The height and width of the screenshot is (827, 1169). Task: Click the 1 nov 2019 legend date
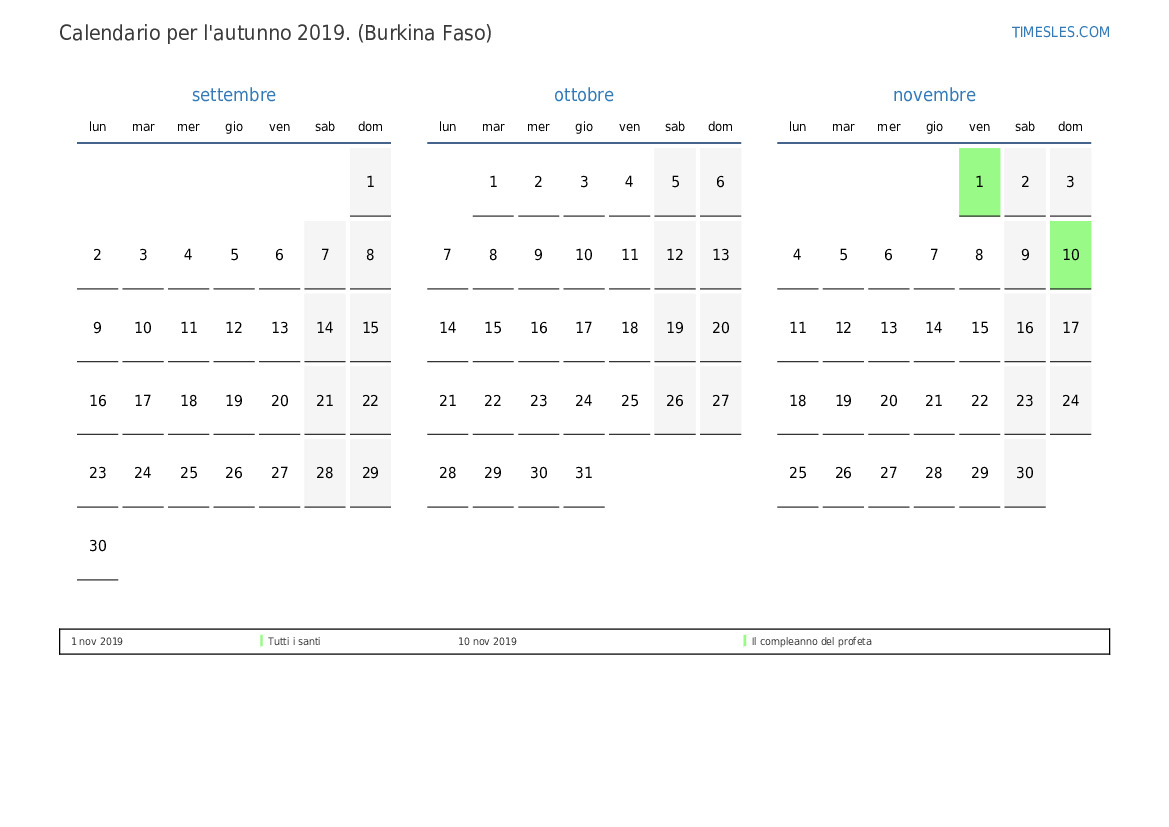pos(97,642)
